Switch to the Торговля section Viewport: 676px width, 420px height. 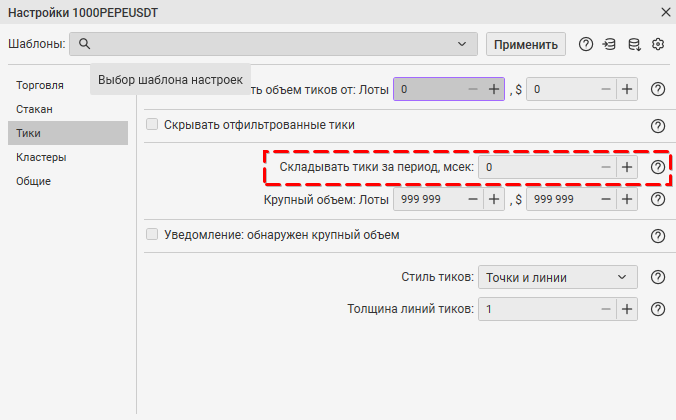pyautogui.click(x=40, y=85)
